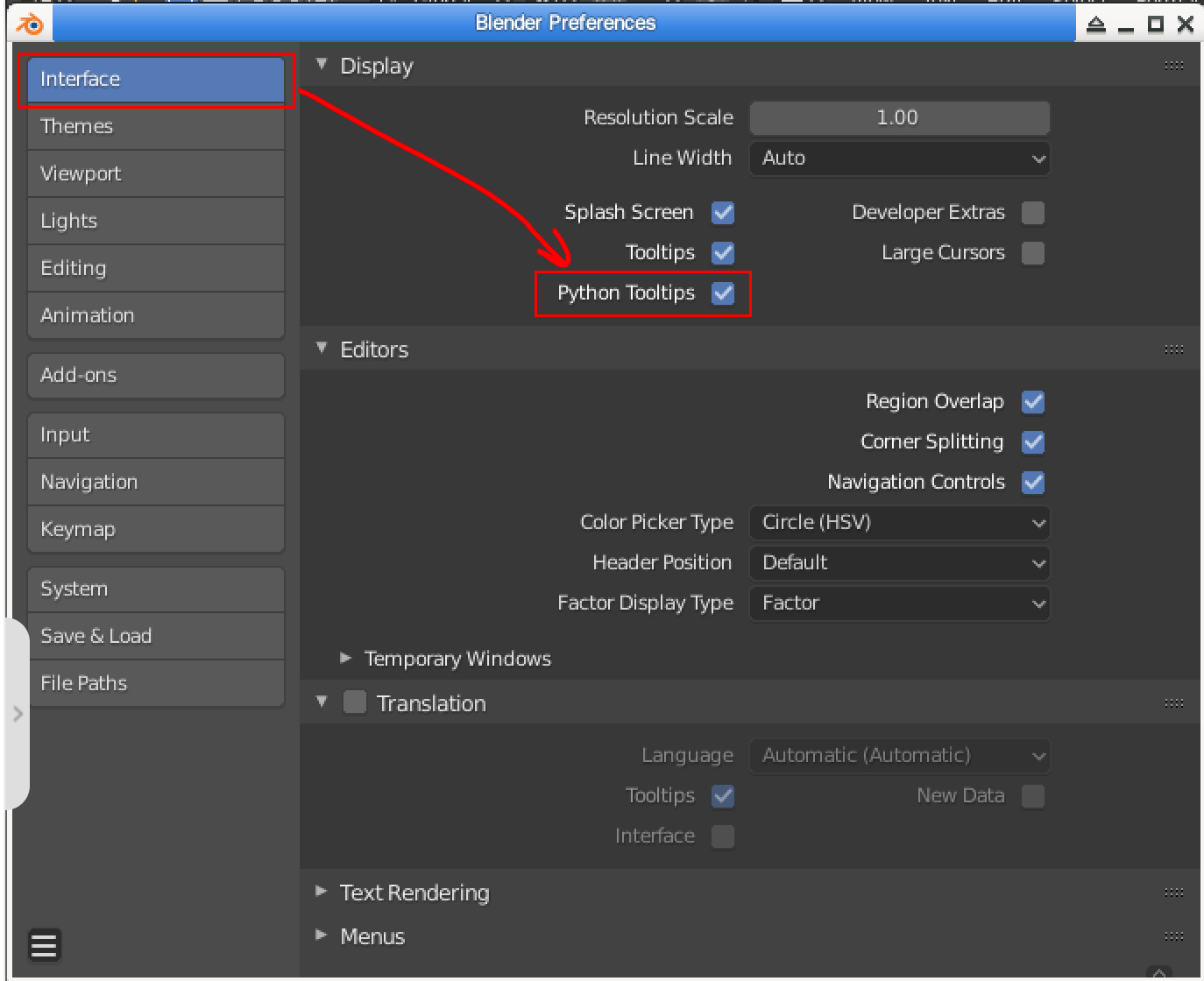Open the Keymap preferences tab
The width and height of the screenshot is (1204, 981).
(156, 529)
